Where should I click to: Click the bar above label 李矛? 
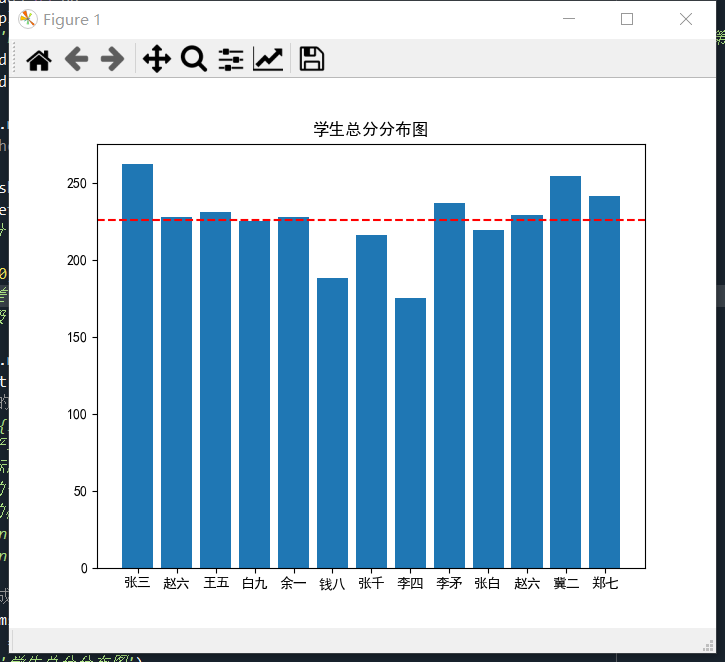(449, 385)
